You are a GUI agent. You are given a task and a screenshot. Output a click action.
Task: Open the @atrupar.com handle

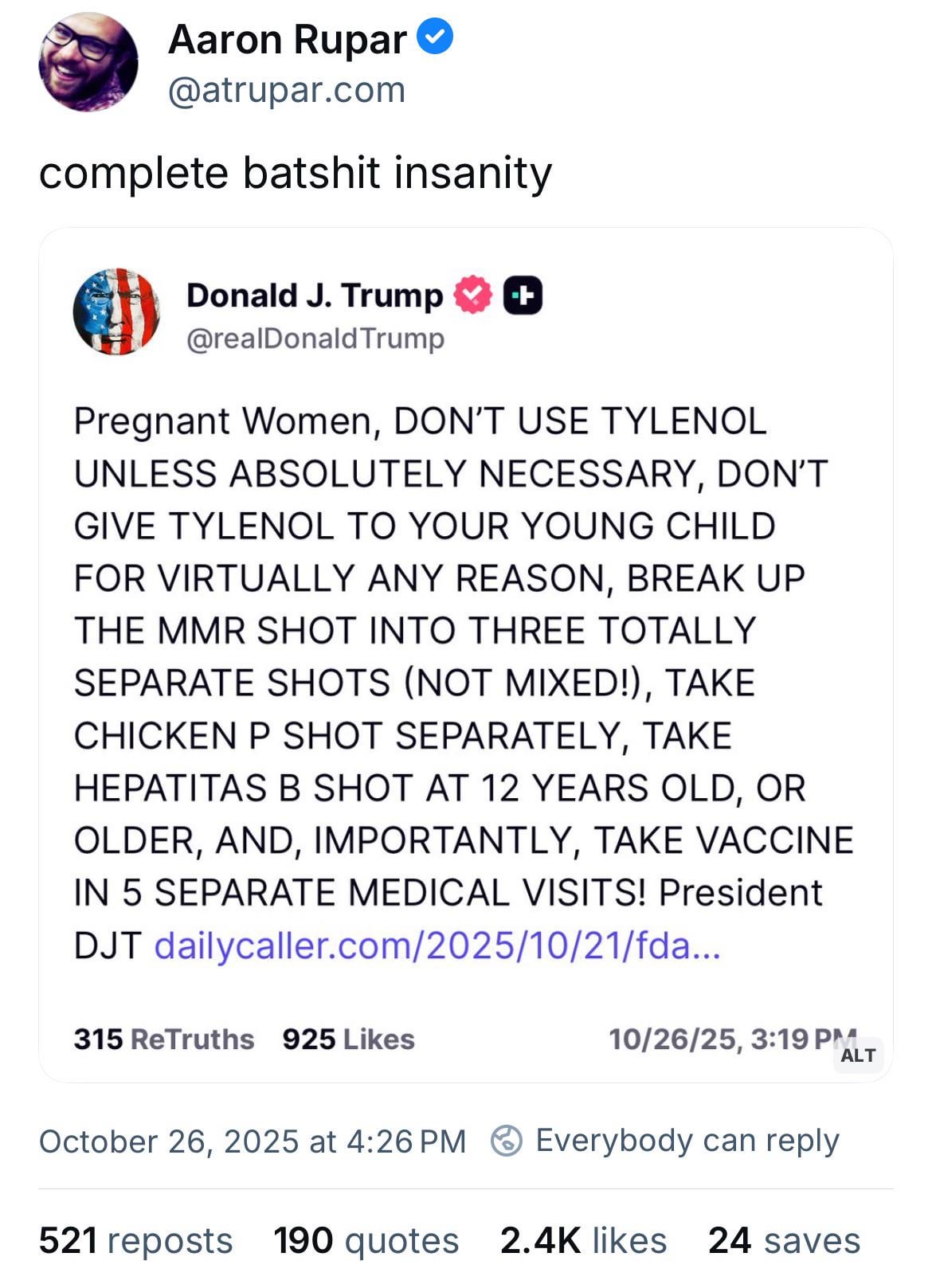pos(287,90)
